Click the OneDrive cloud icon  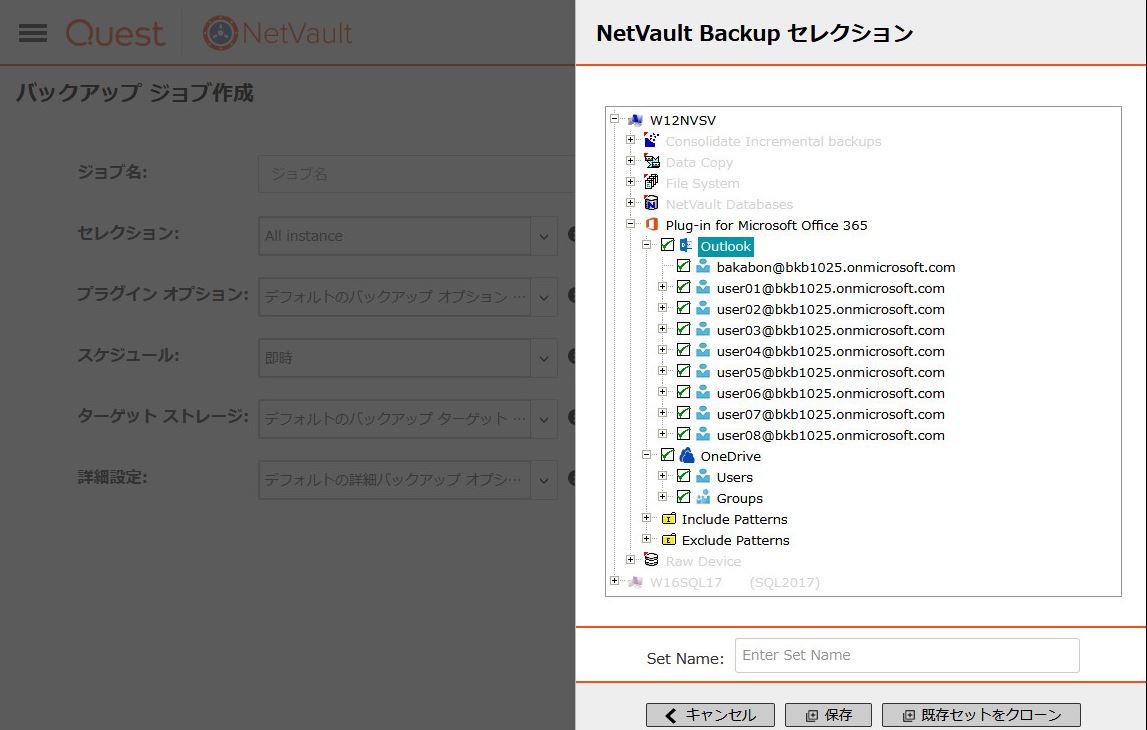point(686,455)
